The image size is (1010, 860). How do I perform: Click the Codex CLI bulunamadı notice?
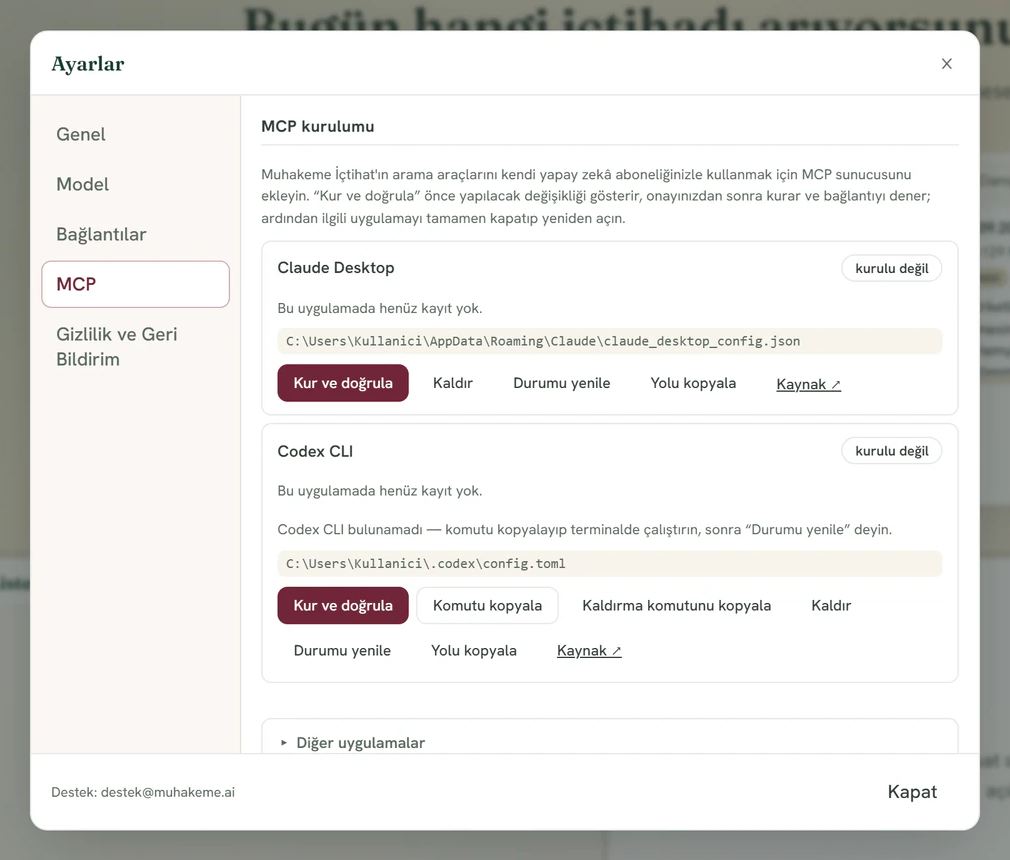pos(584,530)
